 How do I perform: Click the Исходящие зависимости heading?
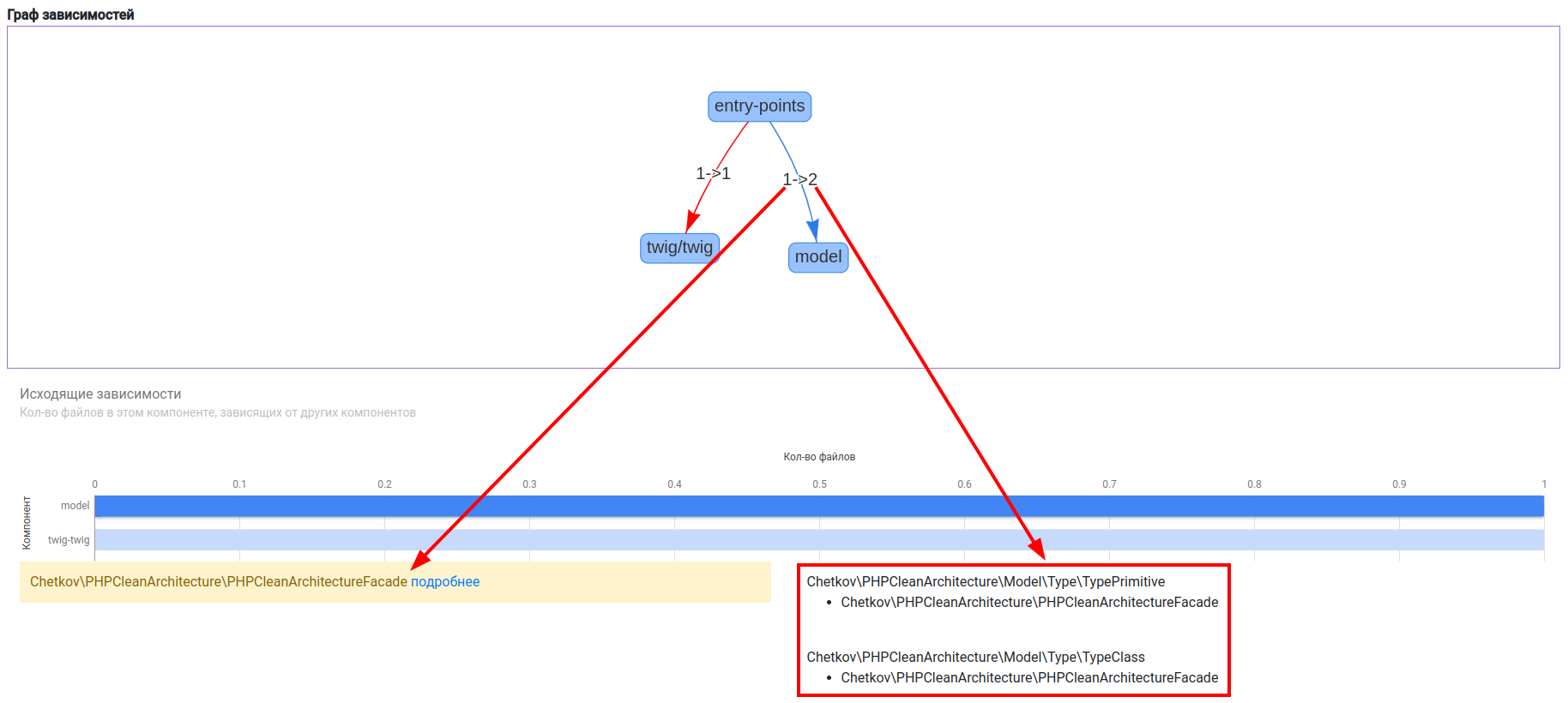[100, 394]
